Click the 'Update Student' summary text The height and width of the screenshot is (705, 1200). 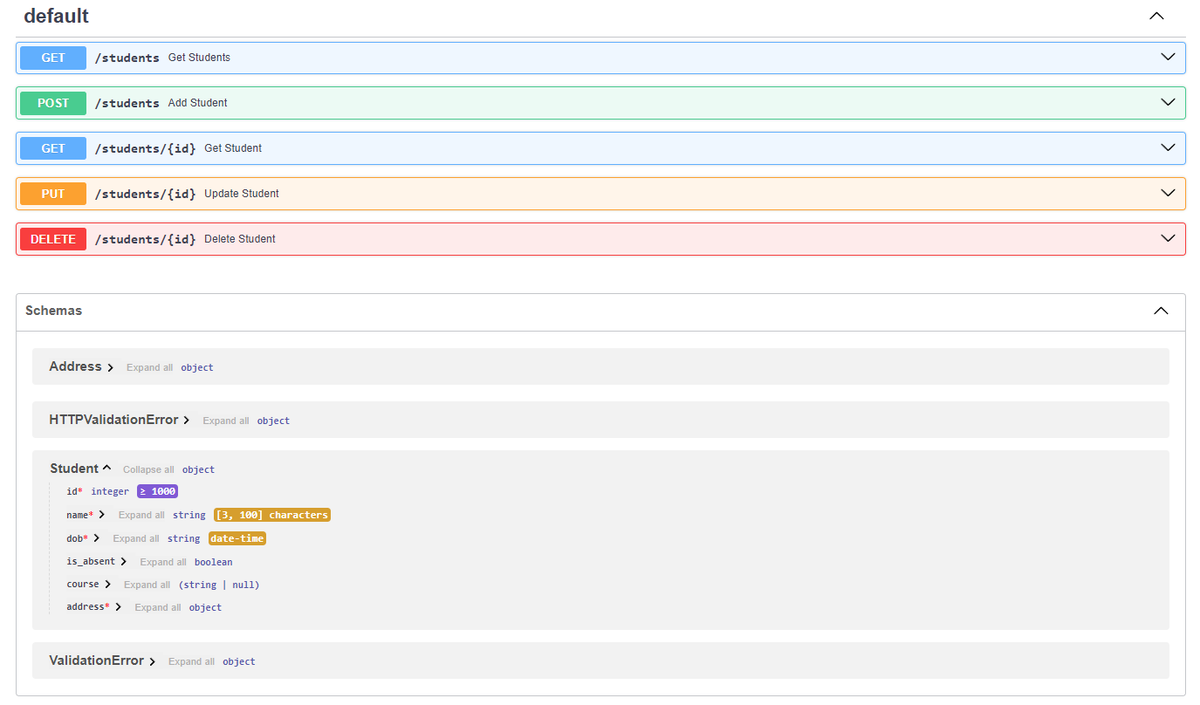(x=241, y=194)
